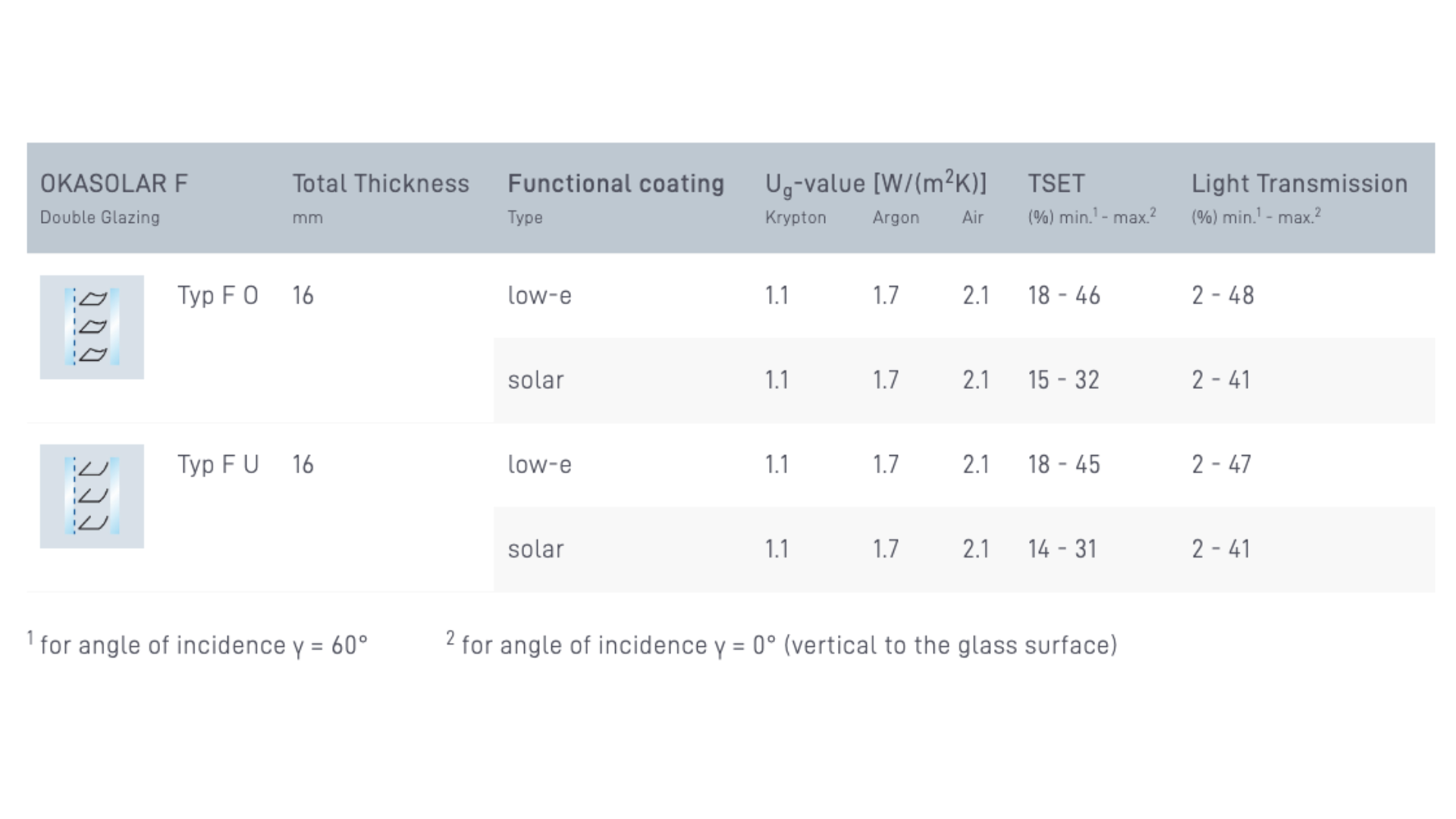Image resolution: width=1456 pixels, height=819 pixels.
Task: Click the Total Thickness column header
Action: coord(381,184)
